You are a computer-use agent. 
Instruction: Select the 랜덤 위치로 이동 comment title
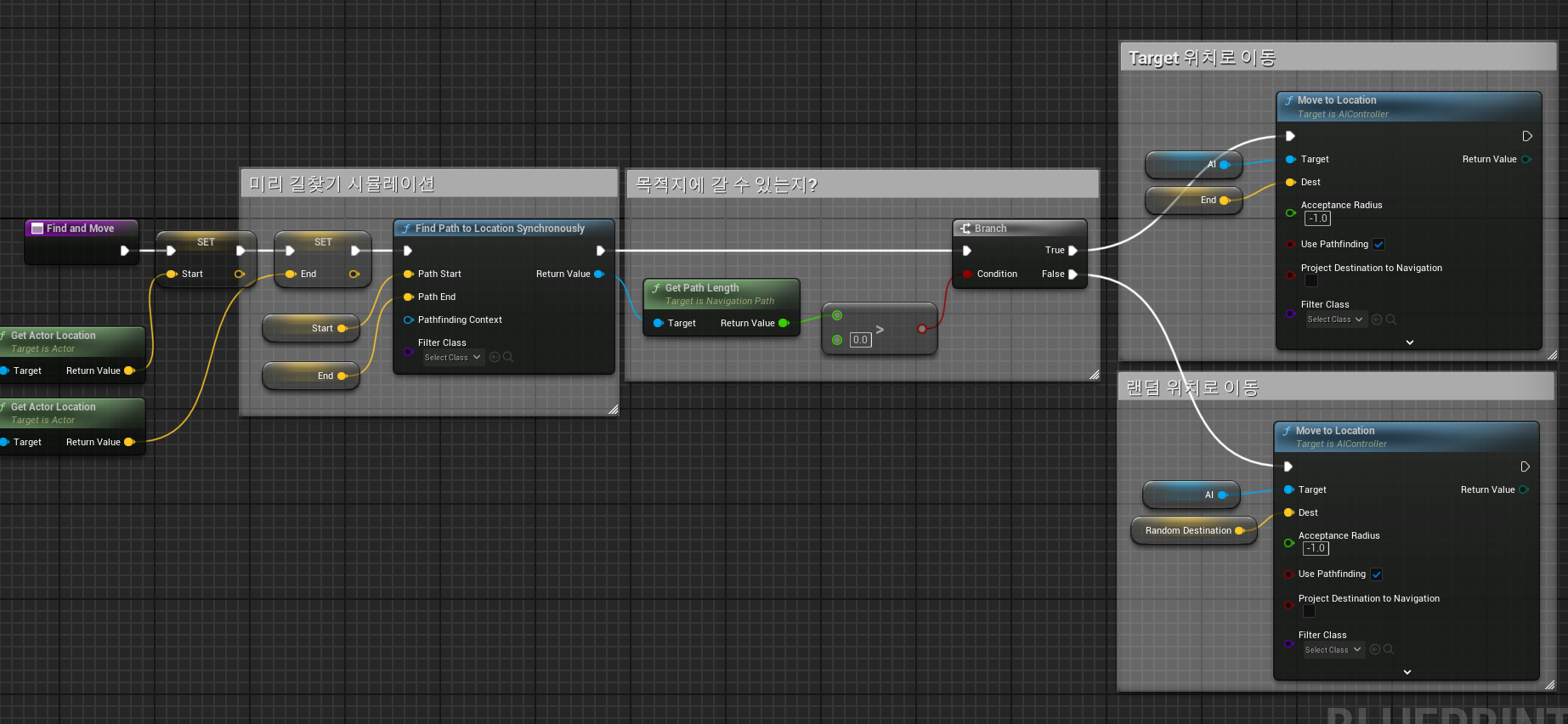[1192, 387]
